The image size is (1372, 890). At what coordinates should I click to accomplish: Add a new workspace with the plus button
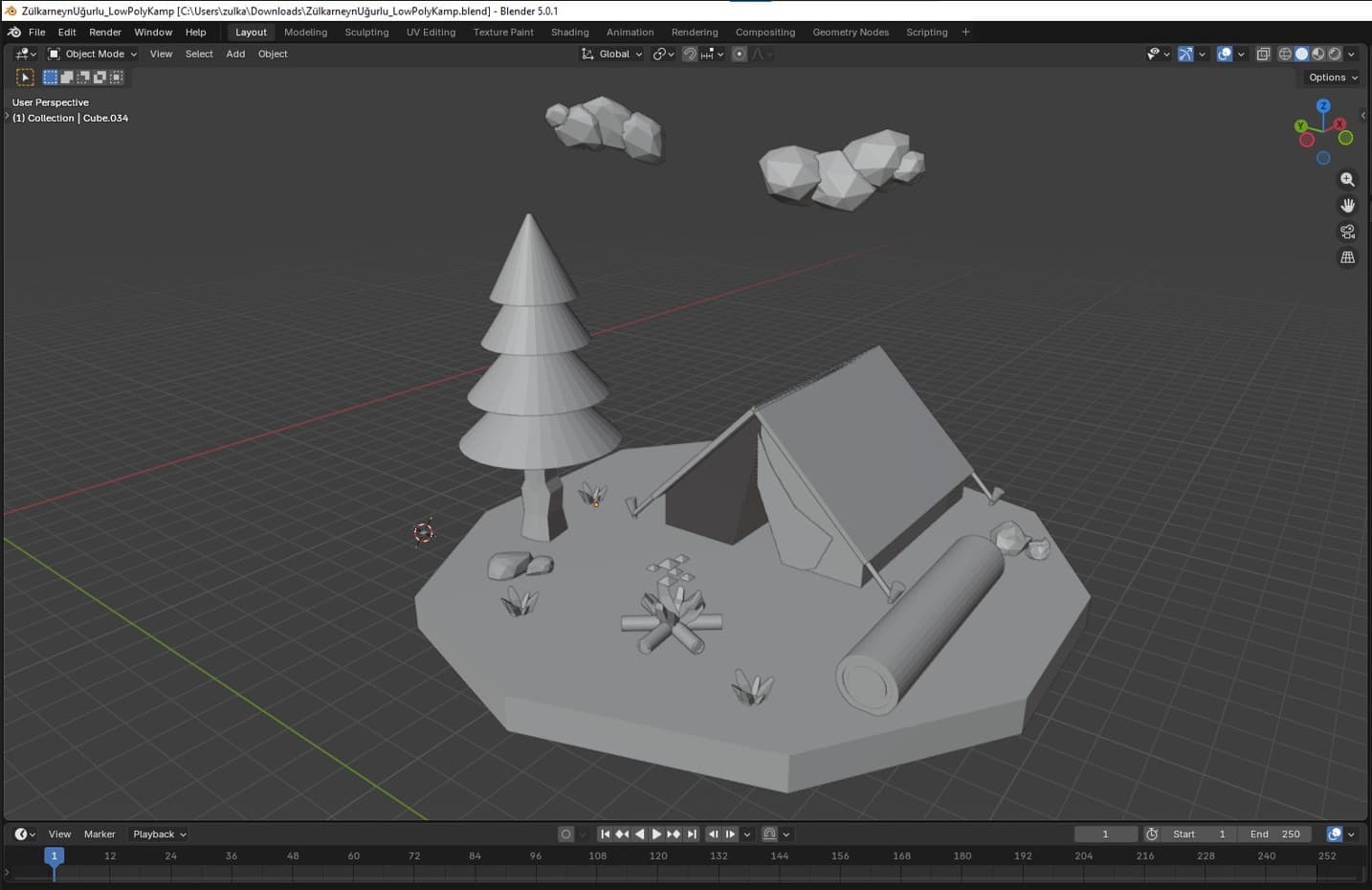965,32
